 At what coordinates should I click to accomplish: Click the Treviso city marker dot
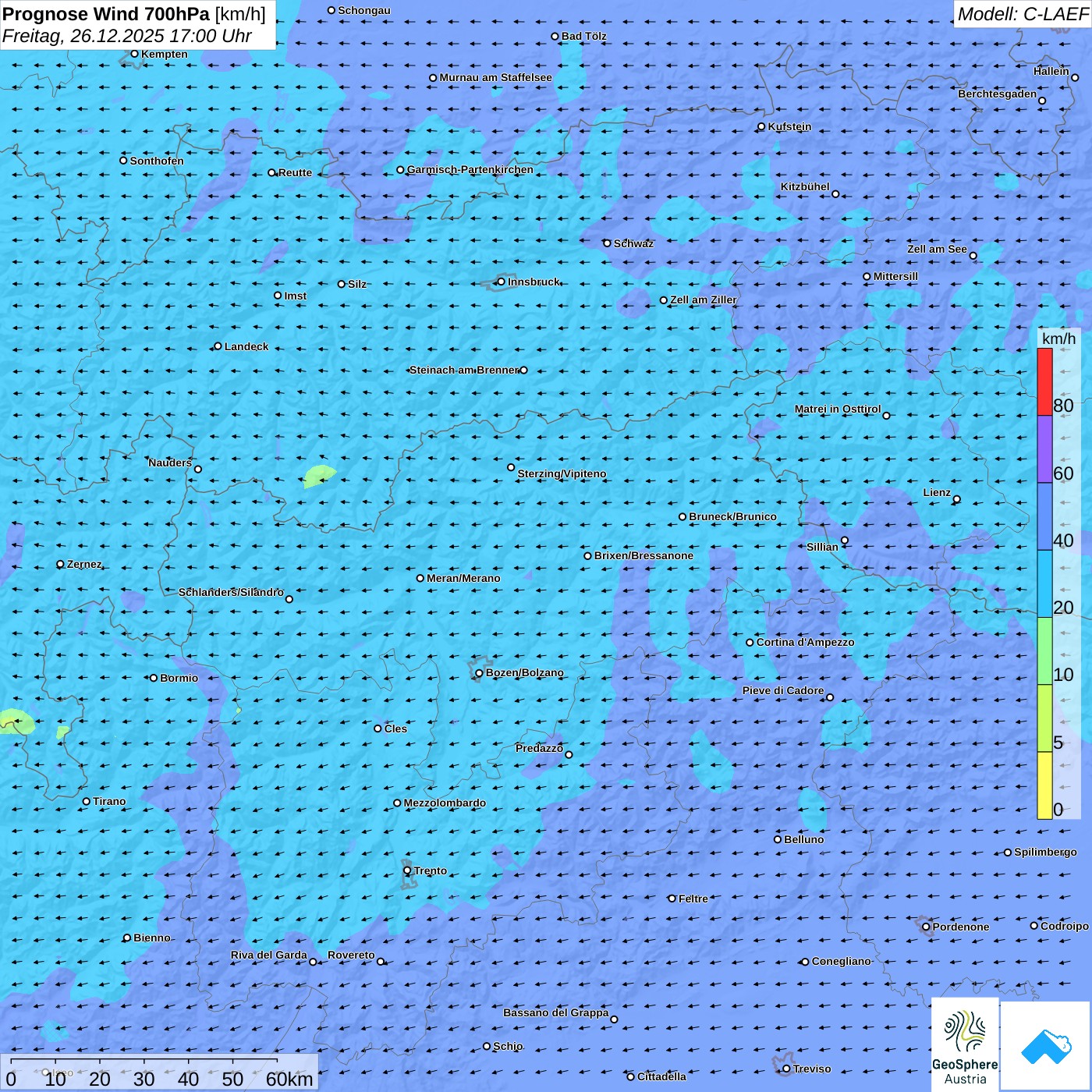(x=786, y=1069)
